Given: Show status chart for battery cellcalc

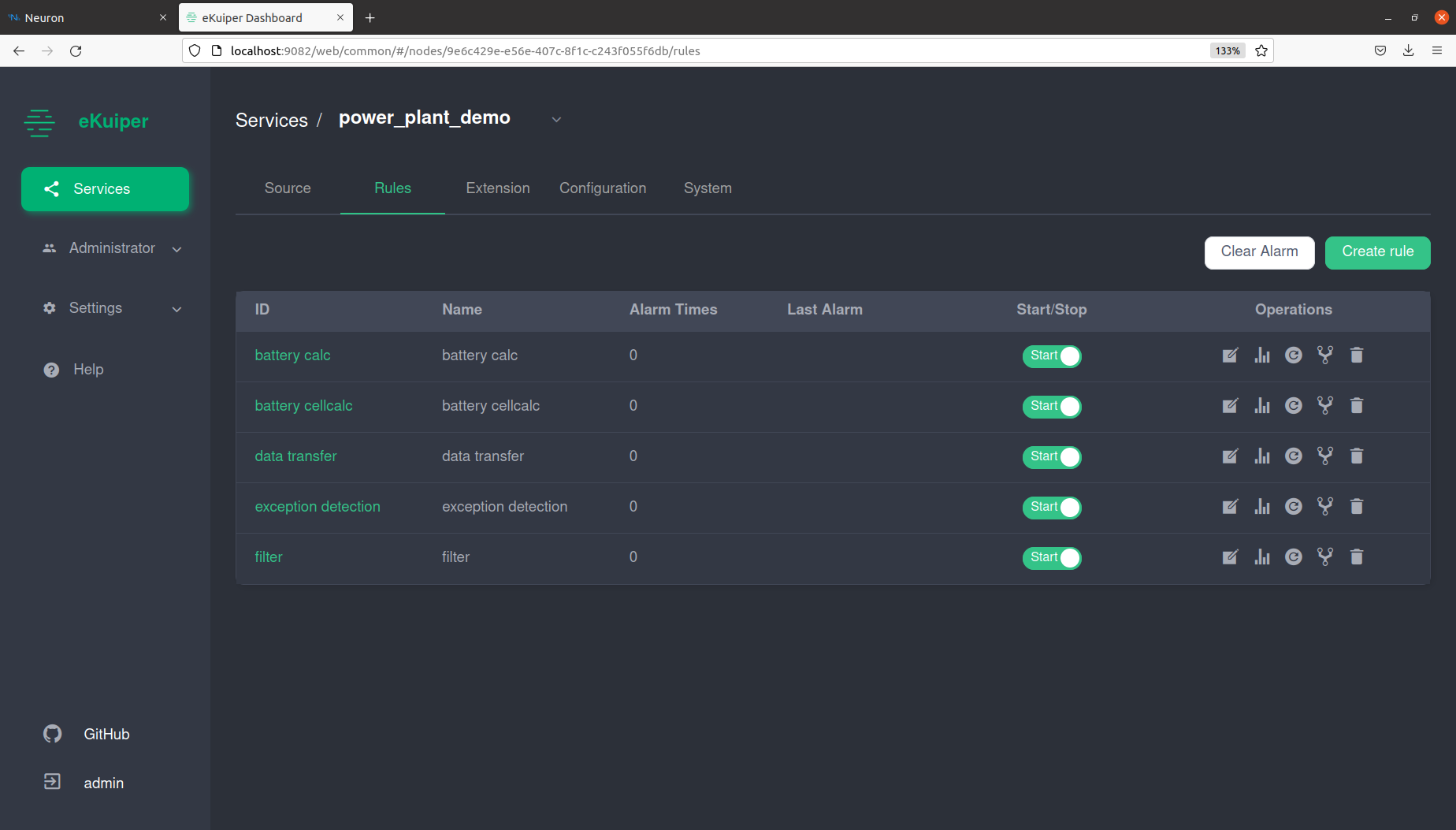Looking at the screenshot, I should coord(1262,406).
